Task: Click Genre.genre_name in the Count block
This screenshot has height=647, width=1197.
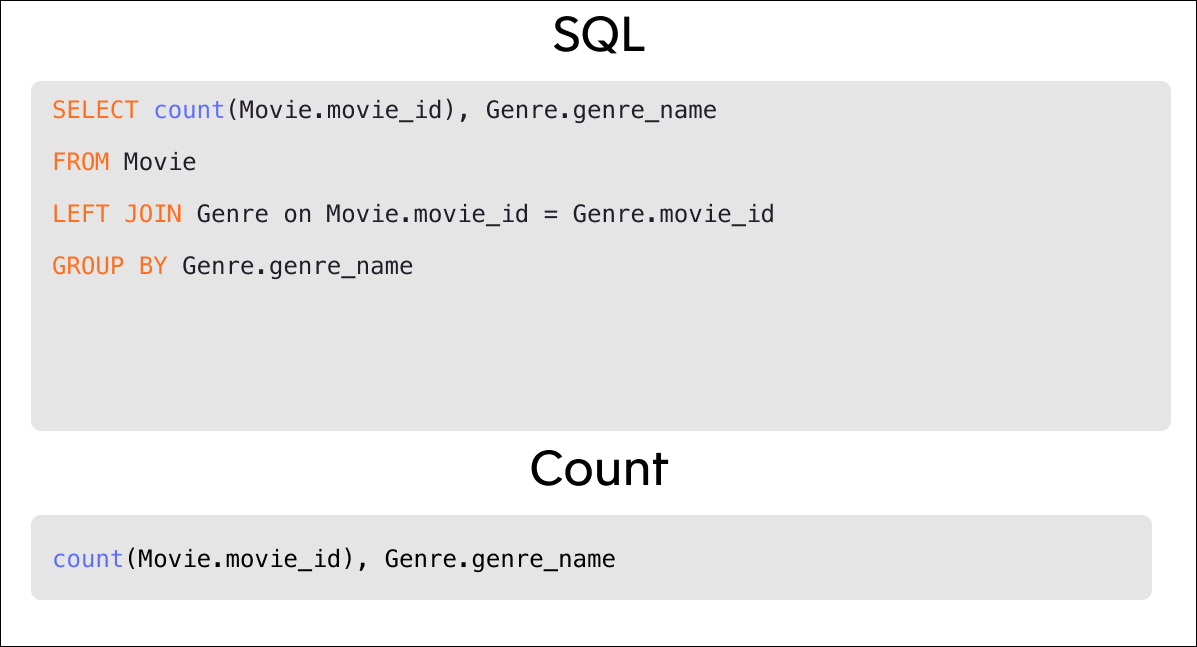Action: pyautogui.click(x=500, y=559)
